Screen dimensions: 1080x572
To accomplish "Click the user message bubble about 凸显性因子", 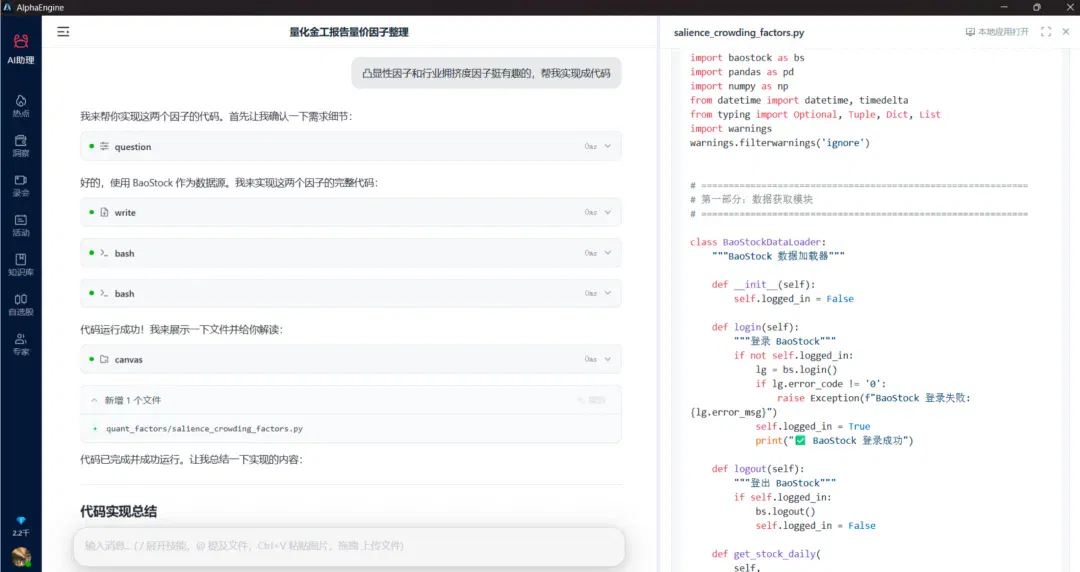I will click(486, 73).
